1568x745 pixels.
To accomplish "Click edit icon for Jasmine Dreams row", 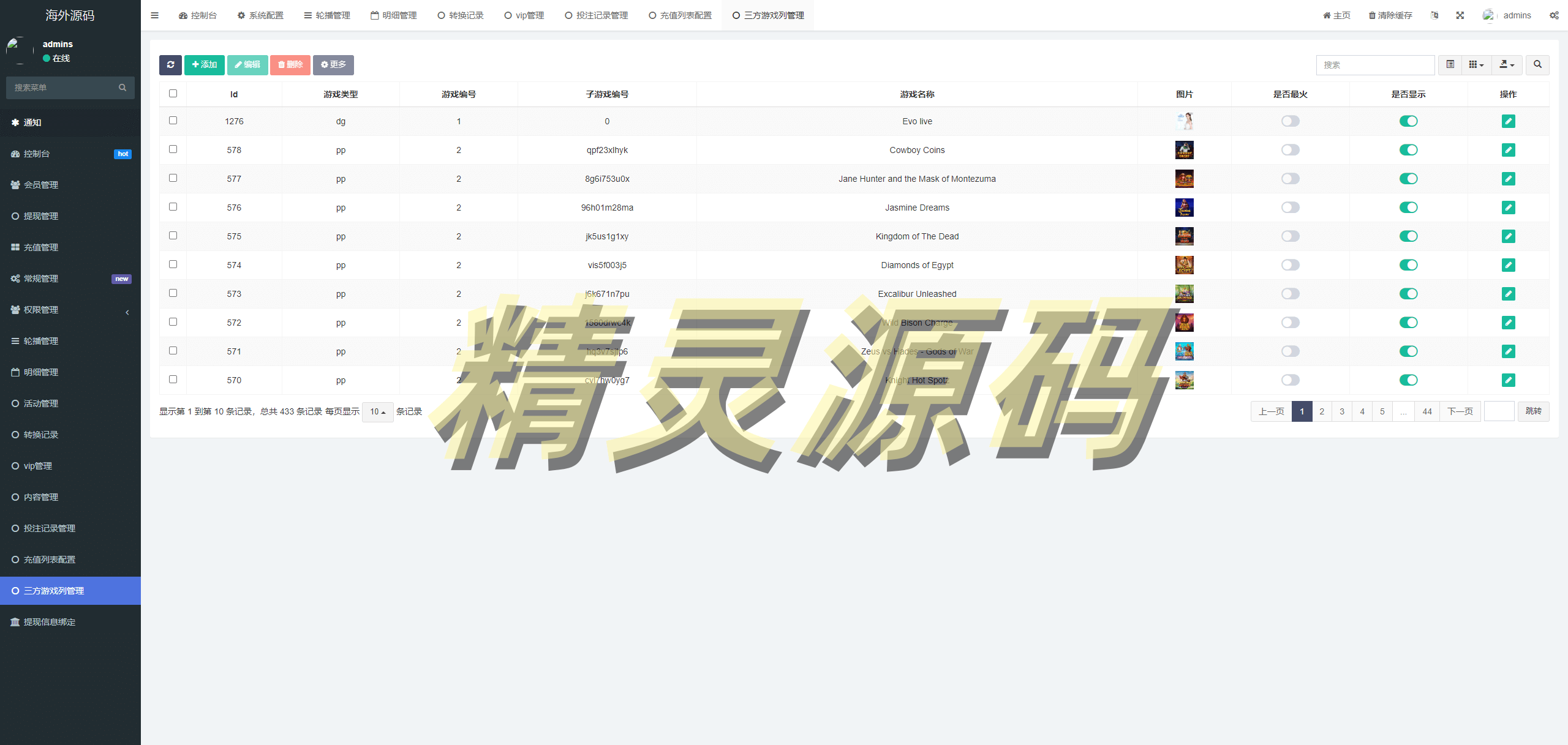I will point(1508,208).
